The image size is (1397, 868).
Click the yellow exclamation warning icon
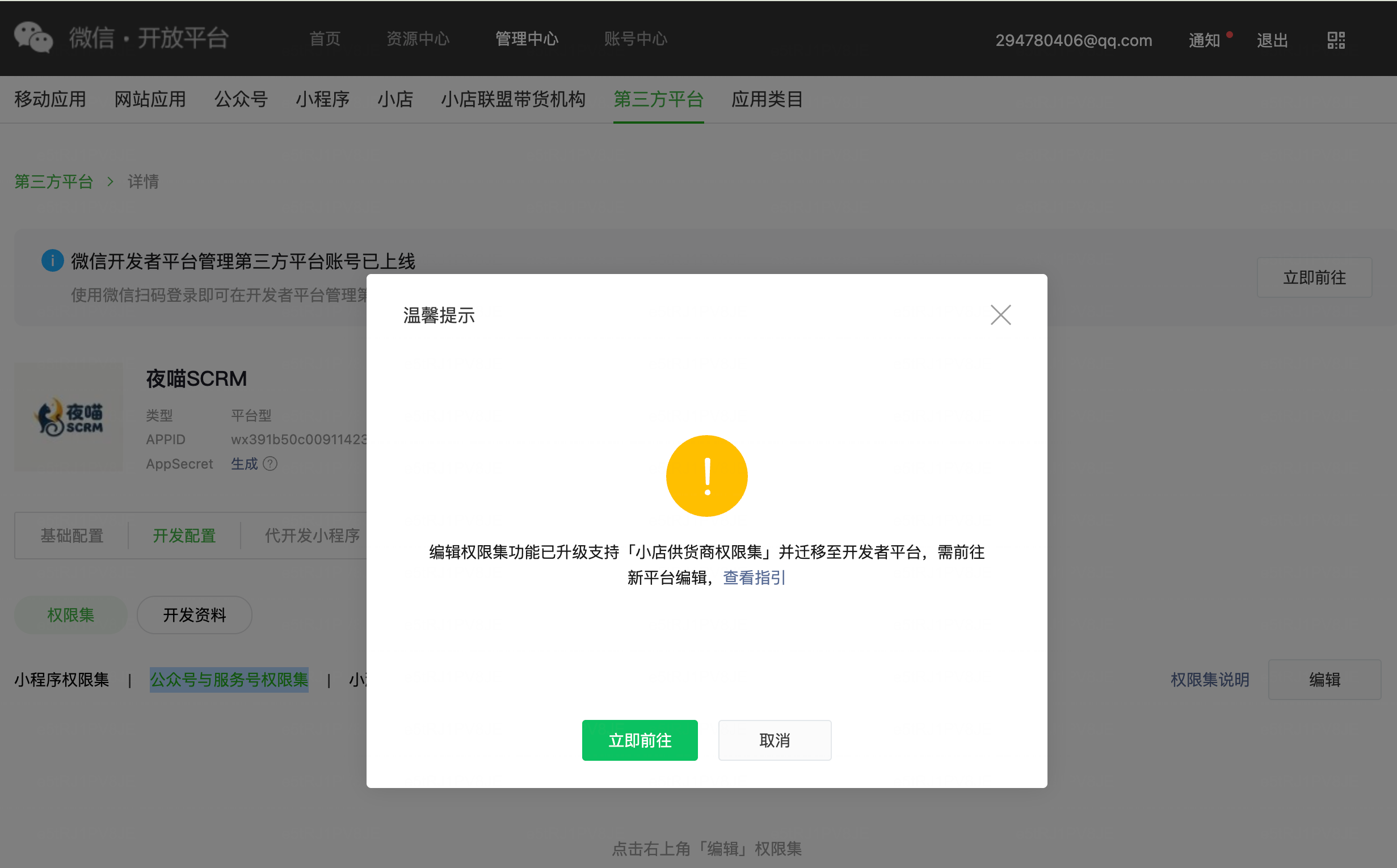[x=706, y=476]
